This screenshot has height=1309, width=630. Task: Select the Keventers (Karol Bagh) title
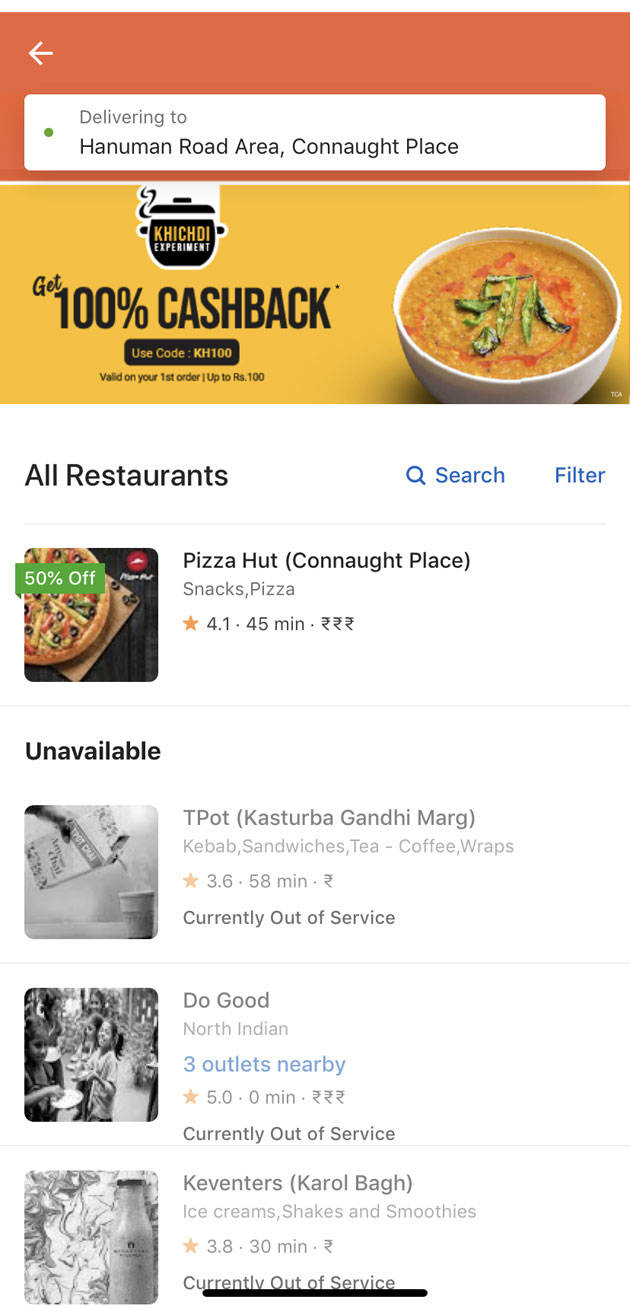pos(297,1183)
